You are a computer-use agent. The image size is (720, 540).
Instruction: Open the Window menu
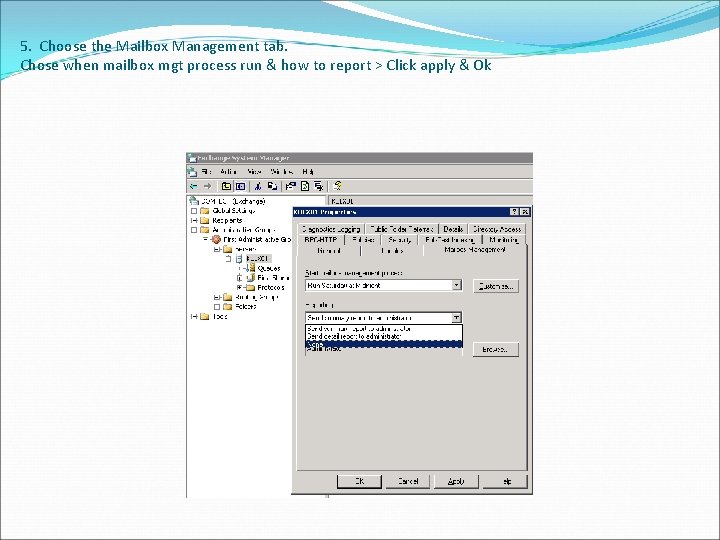click(x=282, y=172)
